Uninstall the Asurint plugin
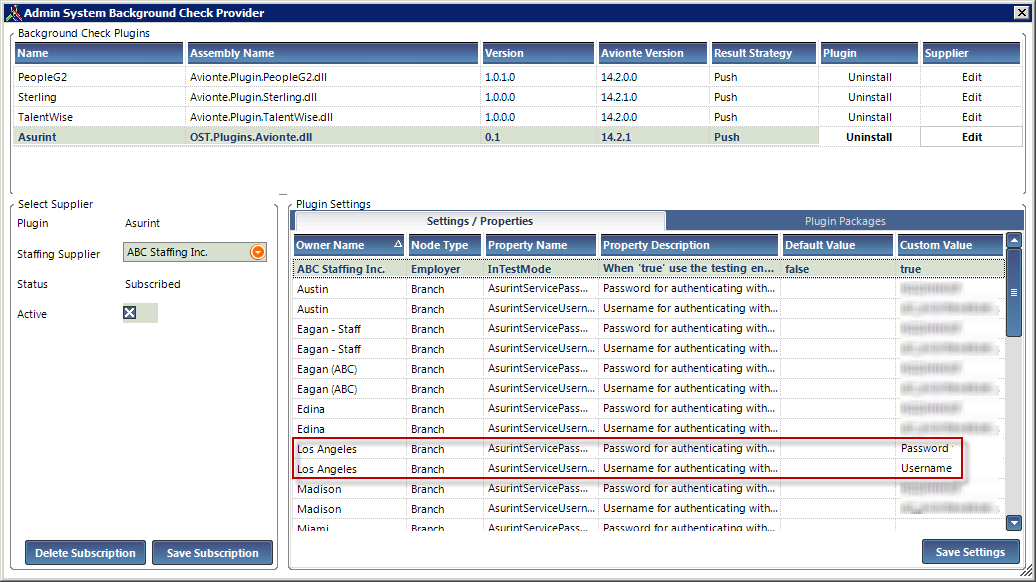The height and width of the screenshot is (582, 1036). [868, 137]
